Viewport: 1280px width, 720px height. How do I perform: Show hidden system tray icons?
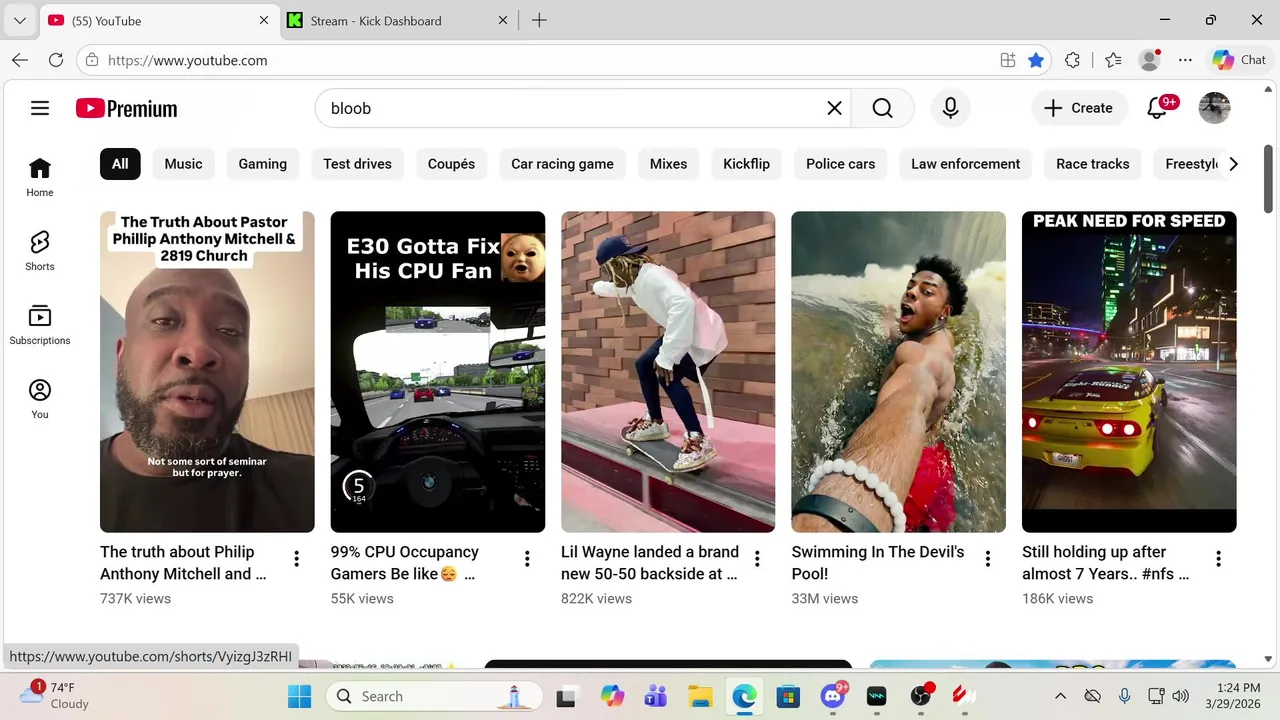click(1060, 696)
